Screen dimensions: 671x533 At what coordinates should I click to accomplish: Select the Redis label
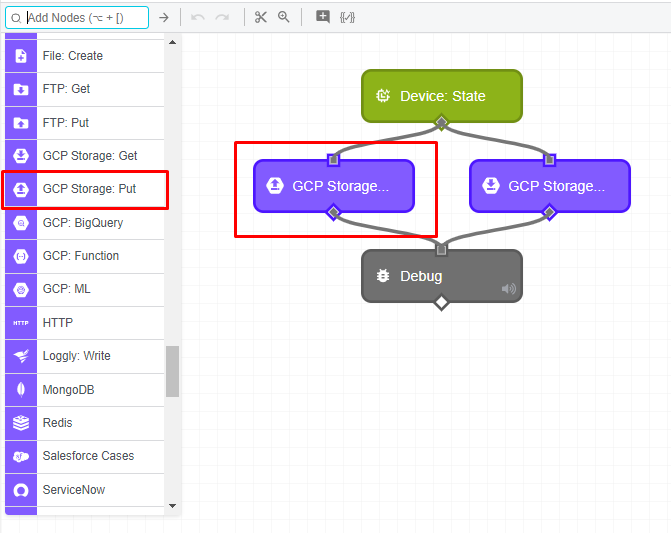pos(58,423)
